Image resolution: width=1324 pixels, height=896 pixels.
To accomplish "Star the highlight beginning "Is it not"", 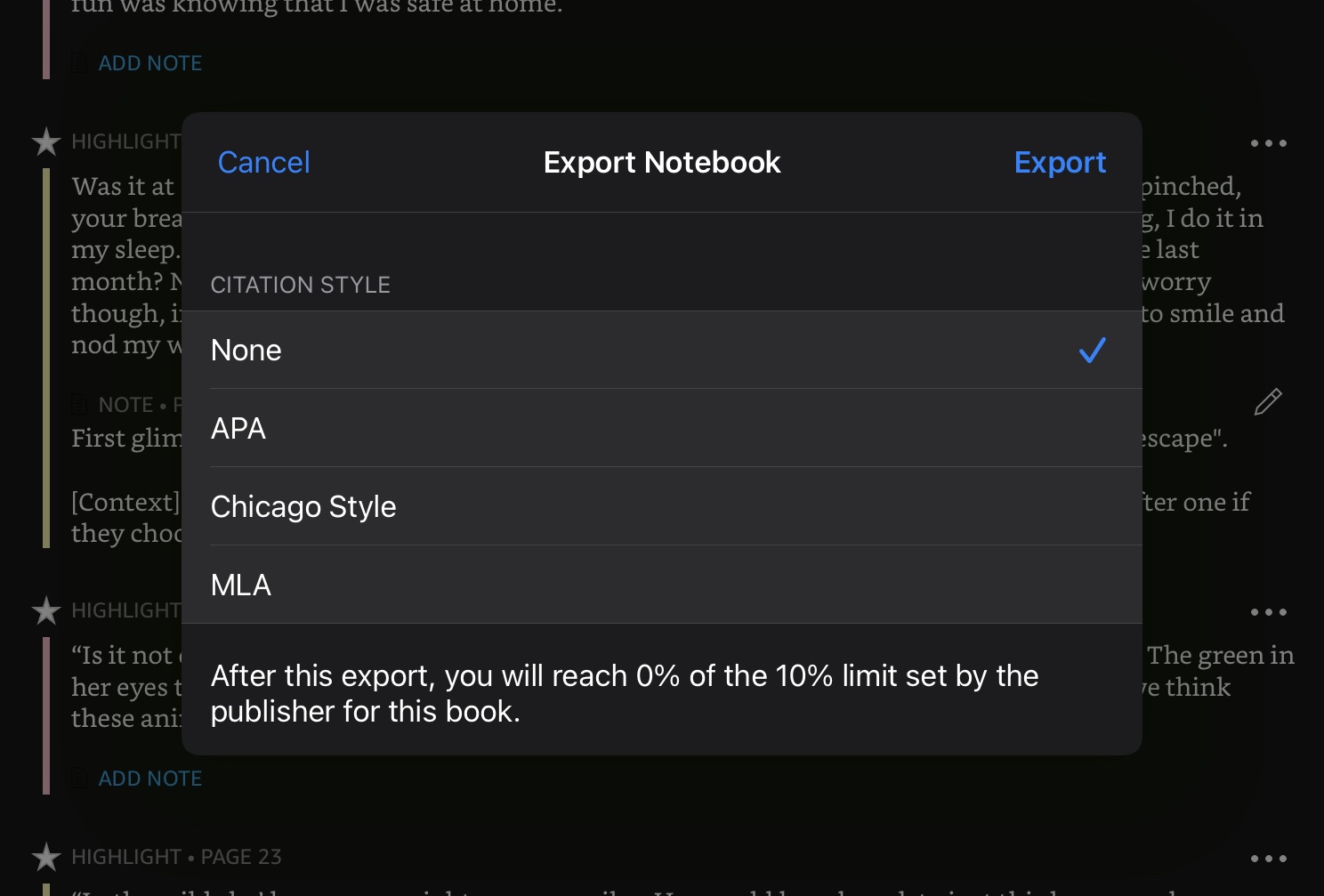I will [46, 611].
